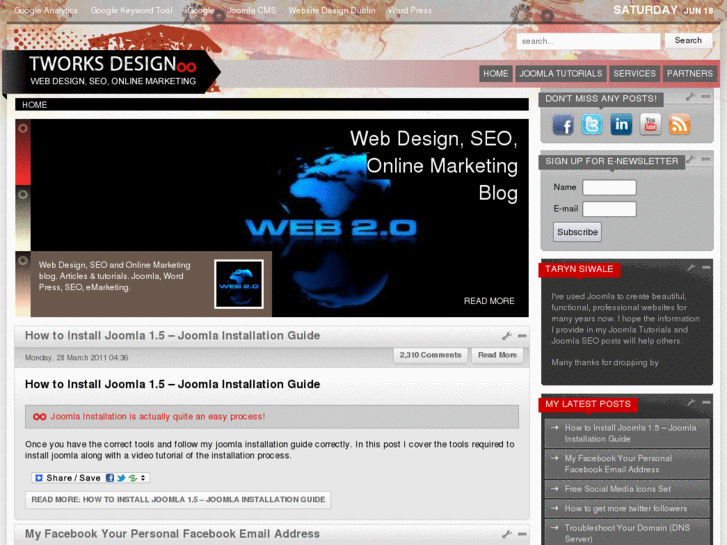Viewport: 727px width, 545px height.
Task: Click wrench icon in My Latest Posts module
Action: point(690,403)
